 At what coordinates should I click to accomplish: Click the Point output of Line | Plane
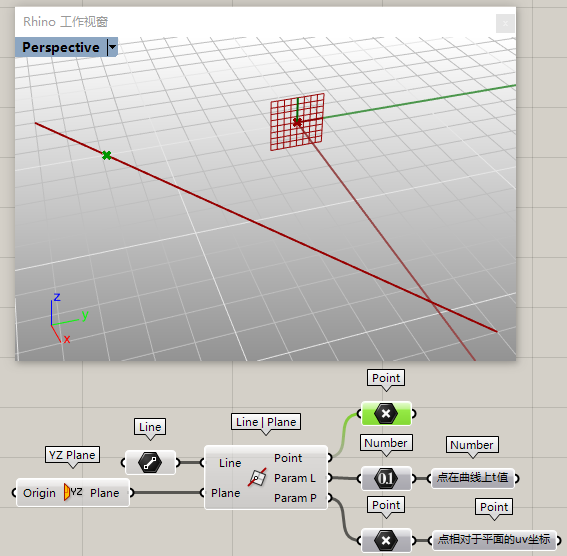[288, 458]
